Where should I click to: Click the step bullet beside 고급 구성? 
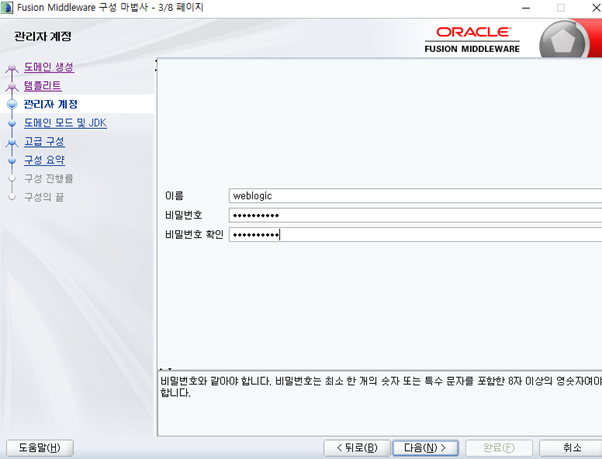pyautogui.click(x=12, y=142)
